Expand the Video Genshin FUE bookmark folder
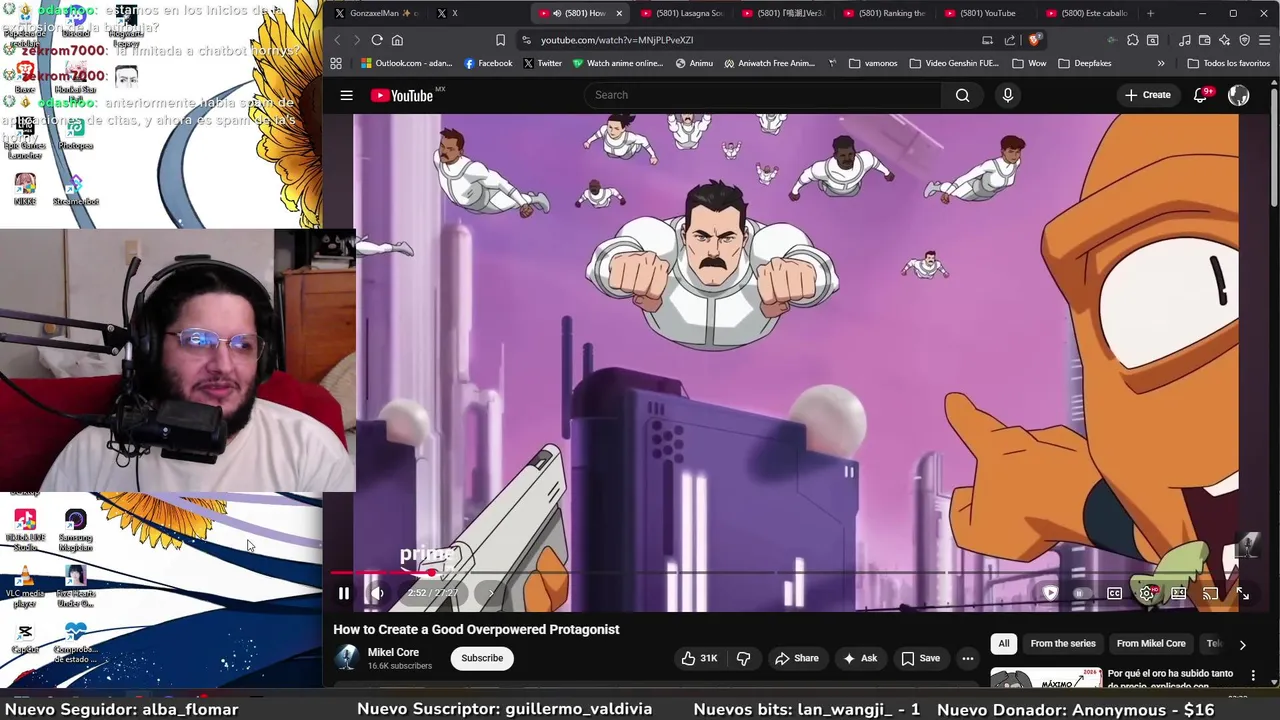The height and width of the screenshot is (720, 1280). (x=953, y=63)
